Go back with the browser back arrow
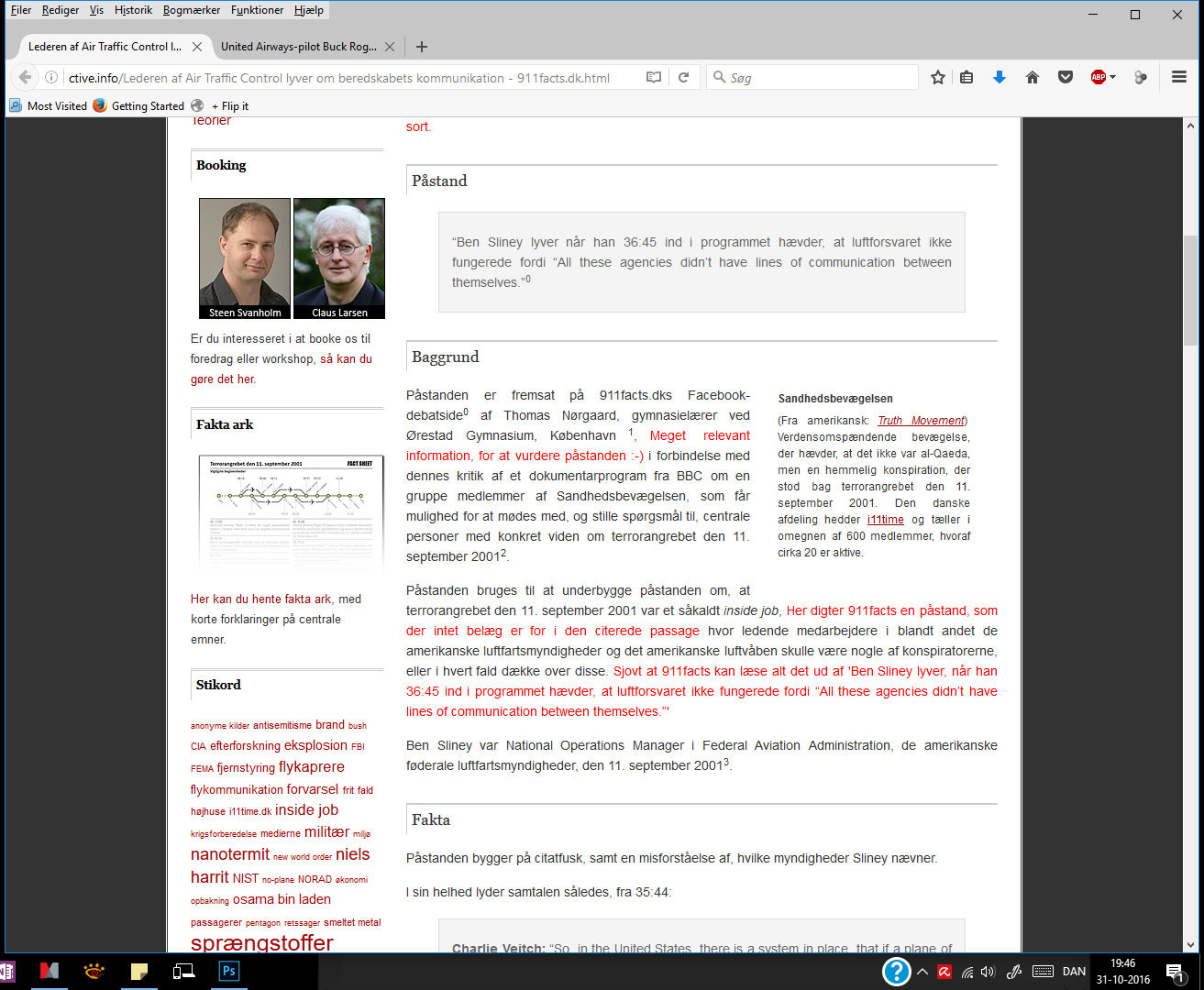The image size is (1204, 990). coord(25,78)
